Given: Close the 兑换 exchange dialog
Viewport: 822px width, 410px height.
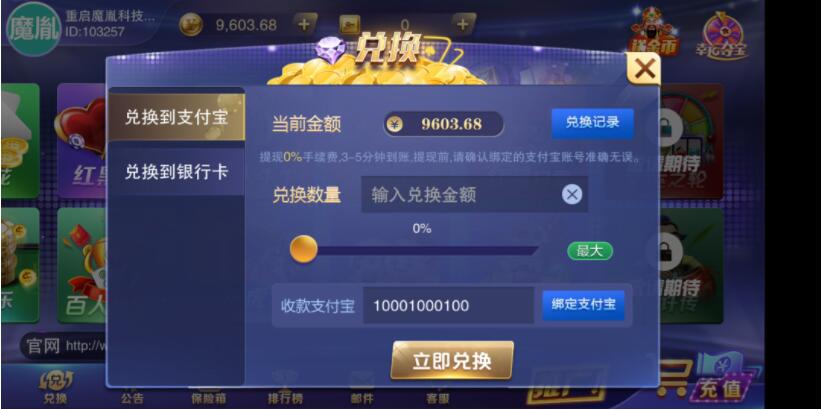Looking at the screenshot, I should 644,69.
